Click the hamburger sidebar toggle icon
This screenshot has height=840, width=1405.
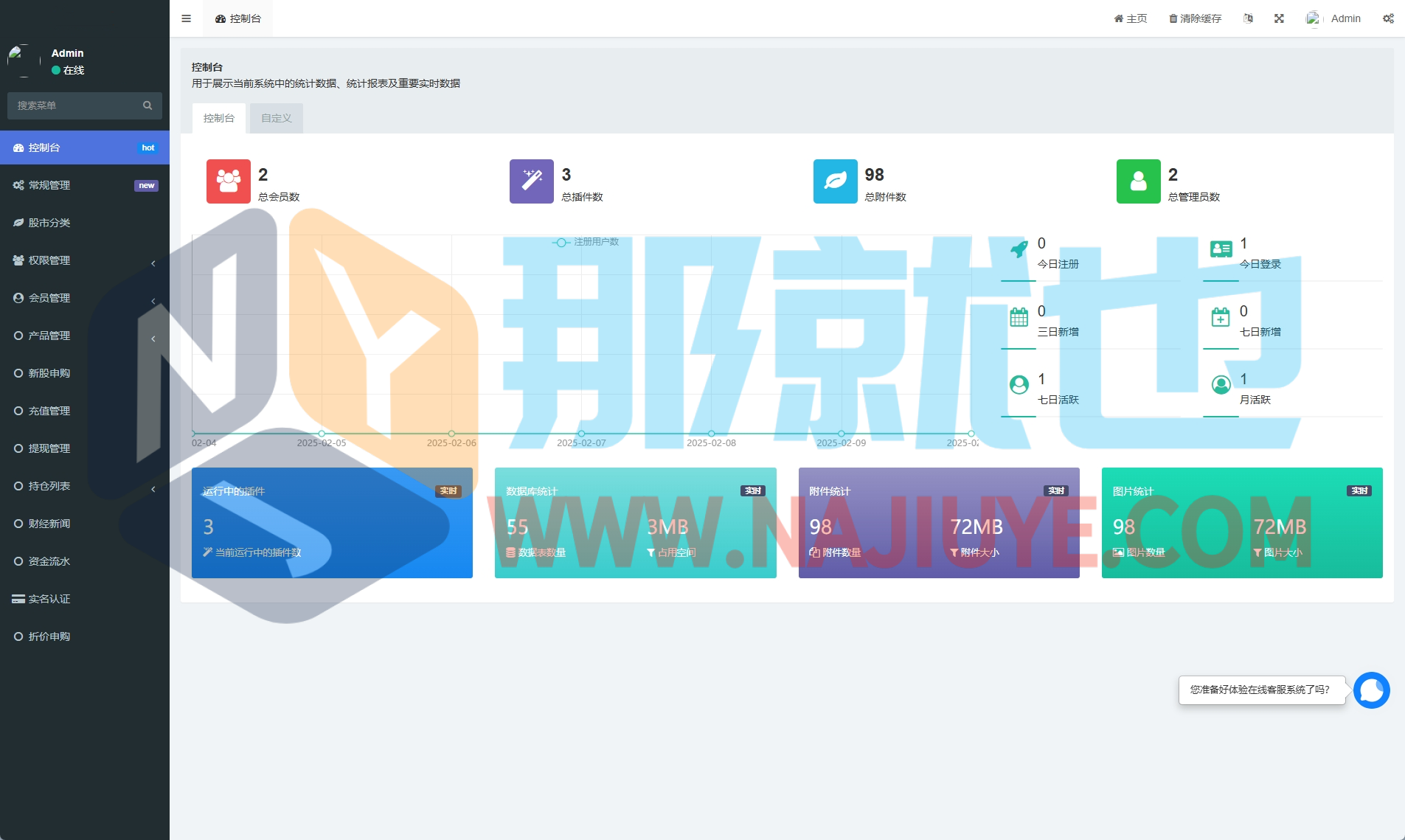point(186,18)
